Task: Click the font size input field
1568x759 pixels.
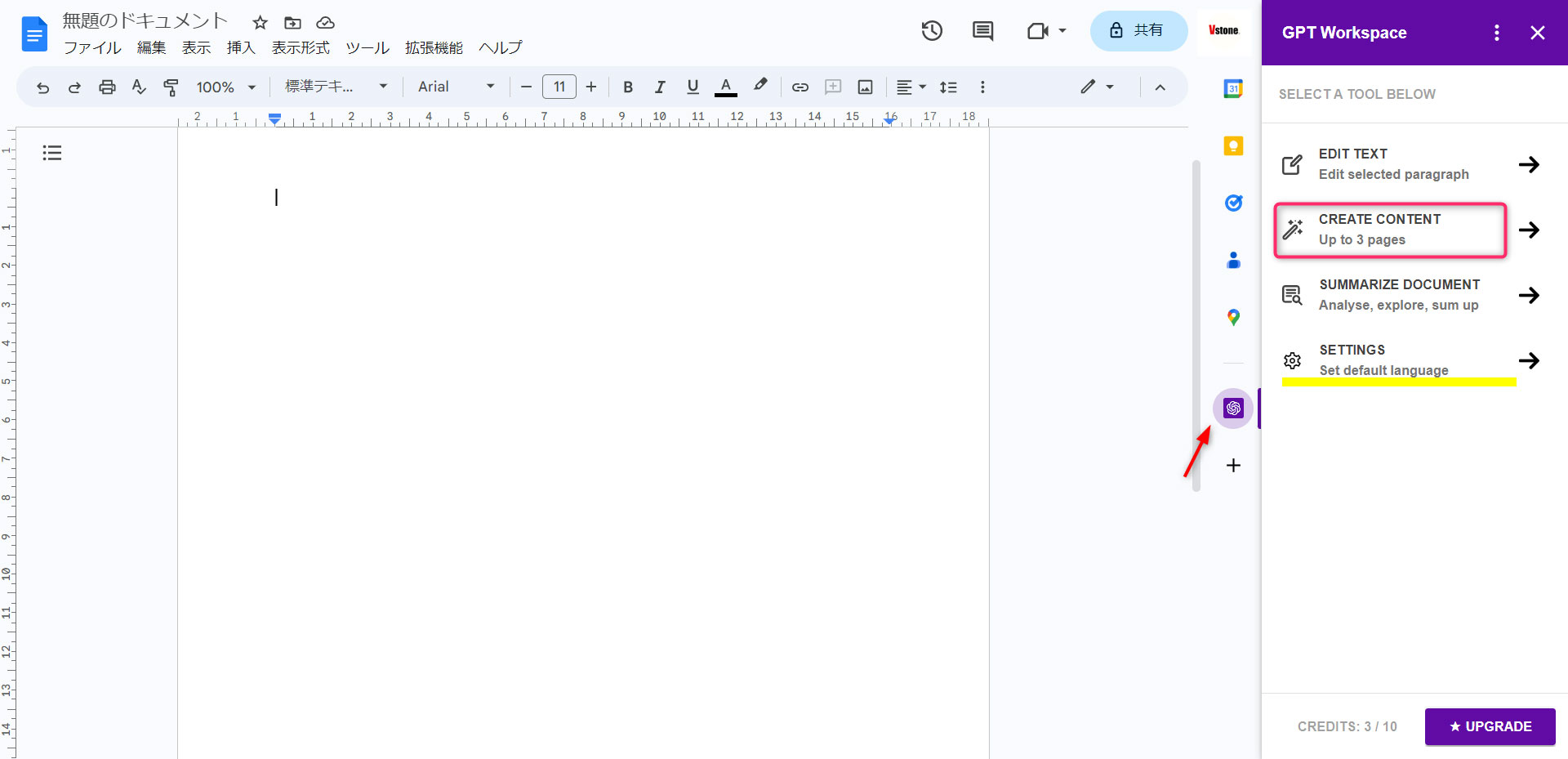Action: coord(559,87)
